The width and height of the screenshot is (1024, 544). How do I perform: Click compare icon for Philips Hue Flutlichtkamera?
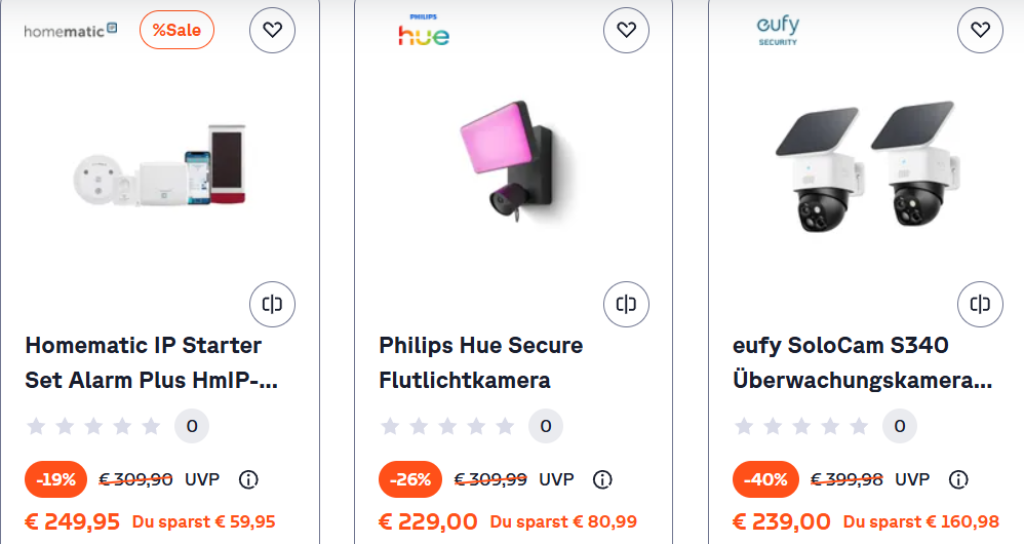click(626, 304)
